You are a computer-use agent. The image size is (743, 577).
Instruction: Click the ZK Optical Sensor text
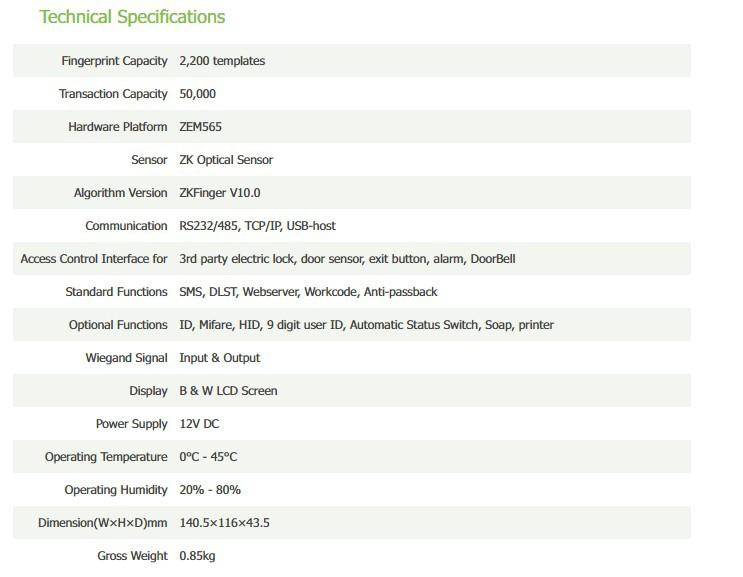(226, 160)
